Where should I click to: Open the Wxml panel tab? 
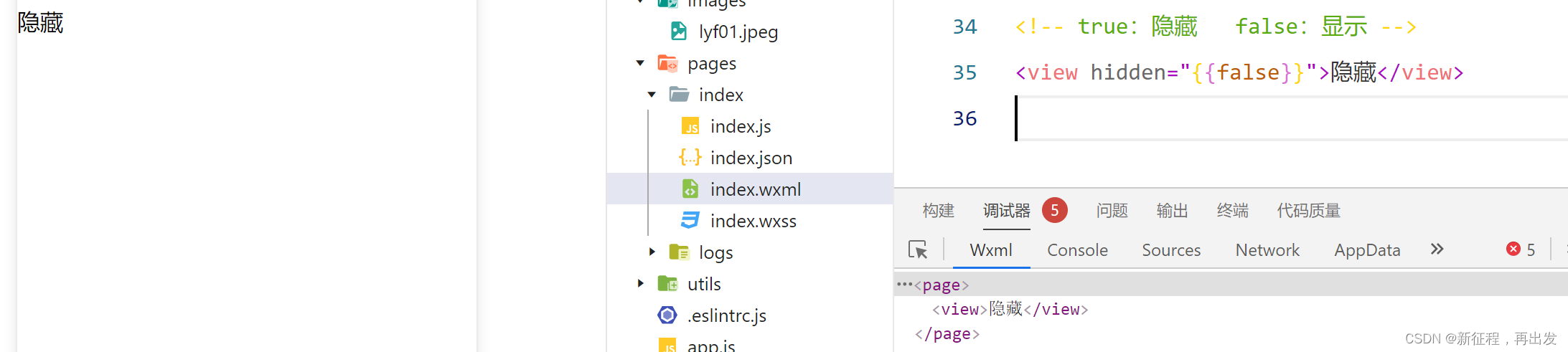tap(991, 249)
